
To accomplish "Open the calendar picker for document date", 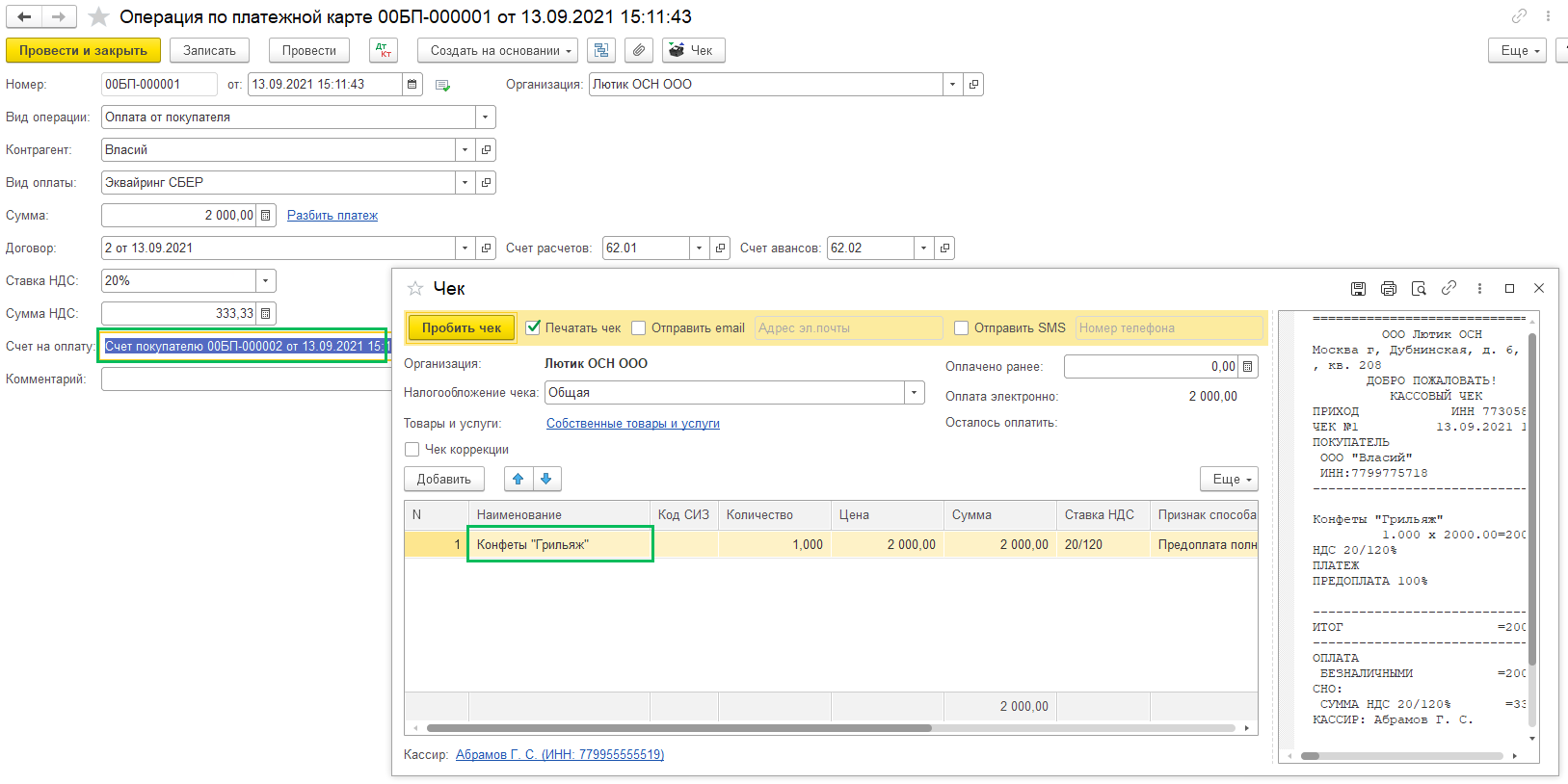I will tap(412, 85).
